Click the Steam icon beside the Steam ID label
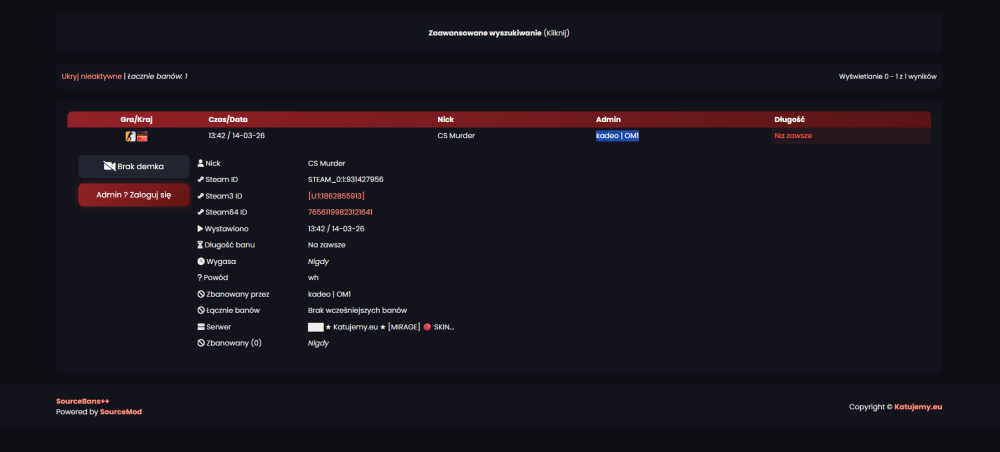Image resolution: width=1000 pixels, height=452 pixels. click(x=201, y=180)
